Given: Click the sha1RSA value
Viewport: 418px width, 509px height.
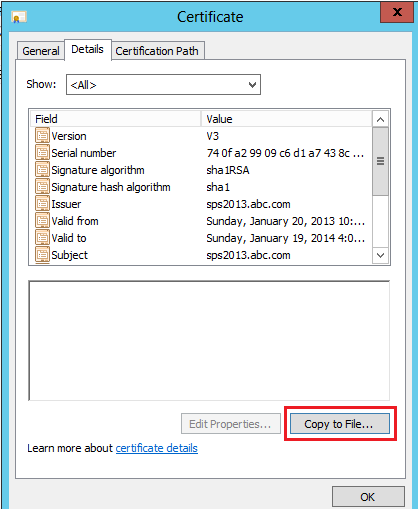Looking at the screenshot, I should click(228, 170).
